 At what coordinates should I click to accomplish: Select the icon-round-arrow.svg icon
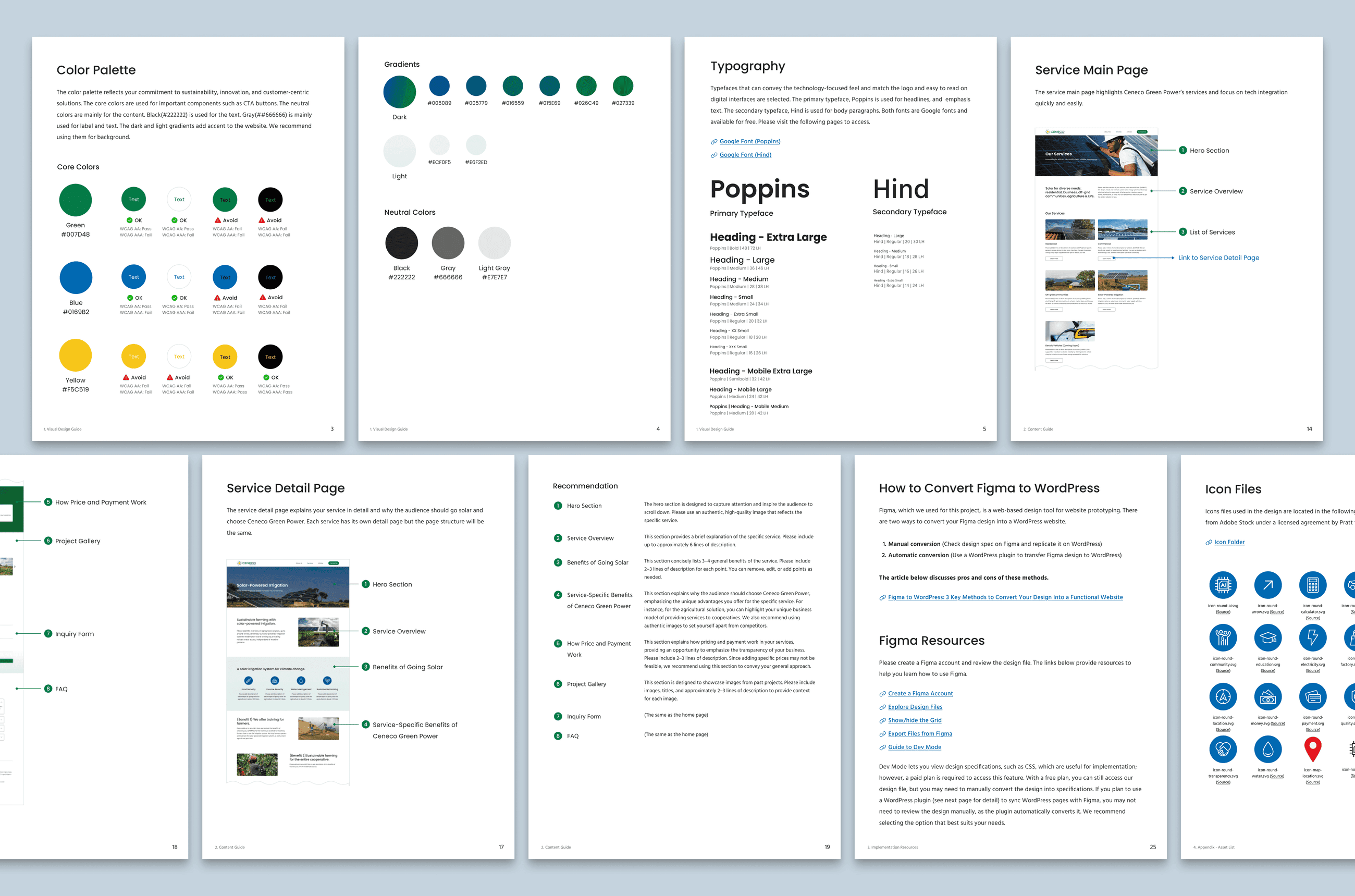click(x=1267, y=585)
